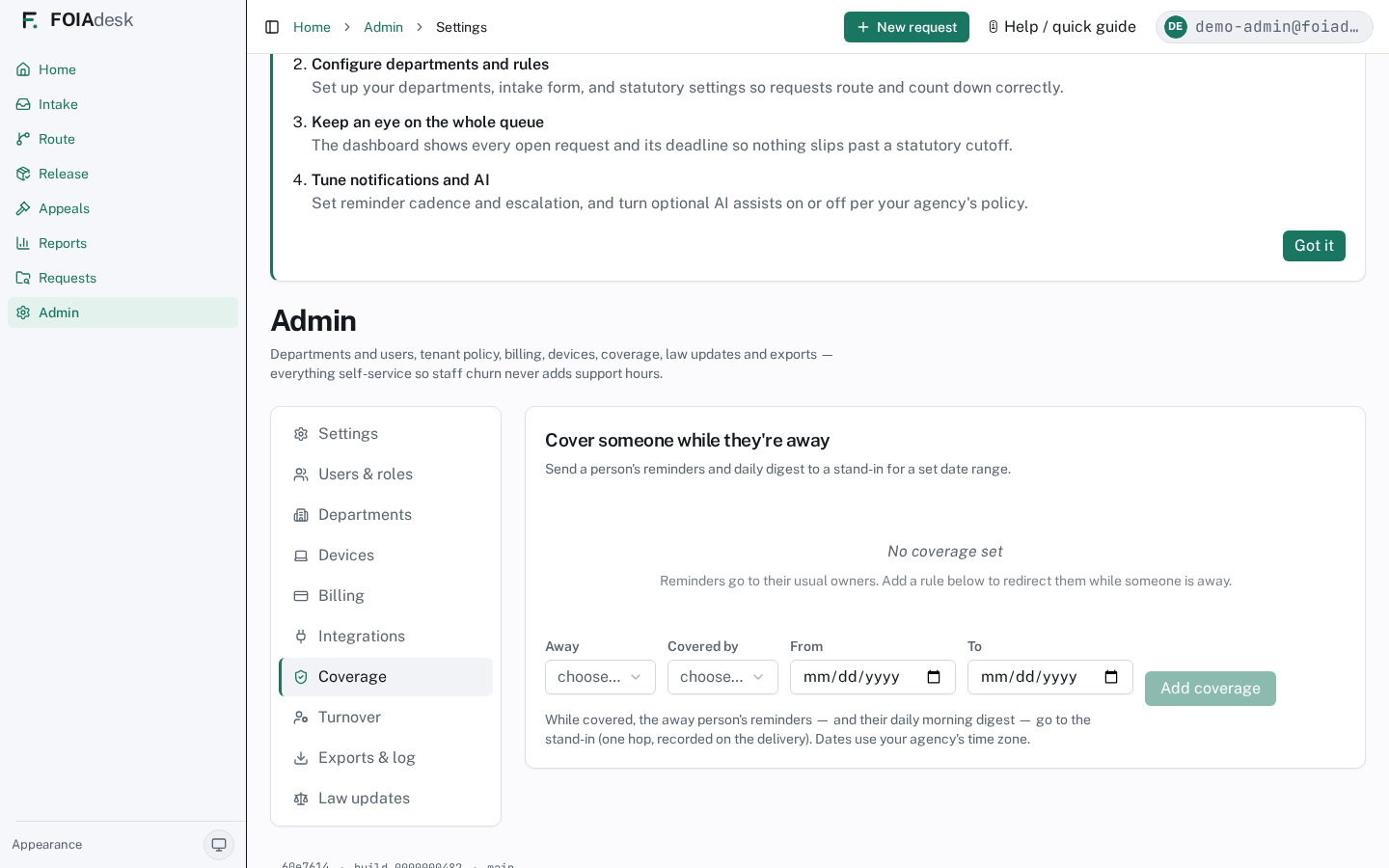Open Requests in the sidebar
Viewport: 1389px width, 868px height.
(123, 278)
